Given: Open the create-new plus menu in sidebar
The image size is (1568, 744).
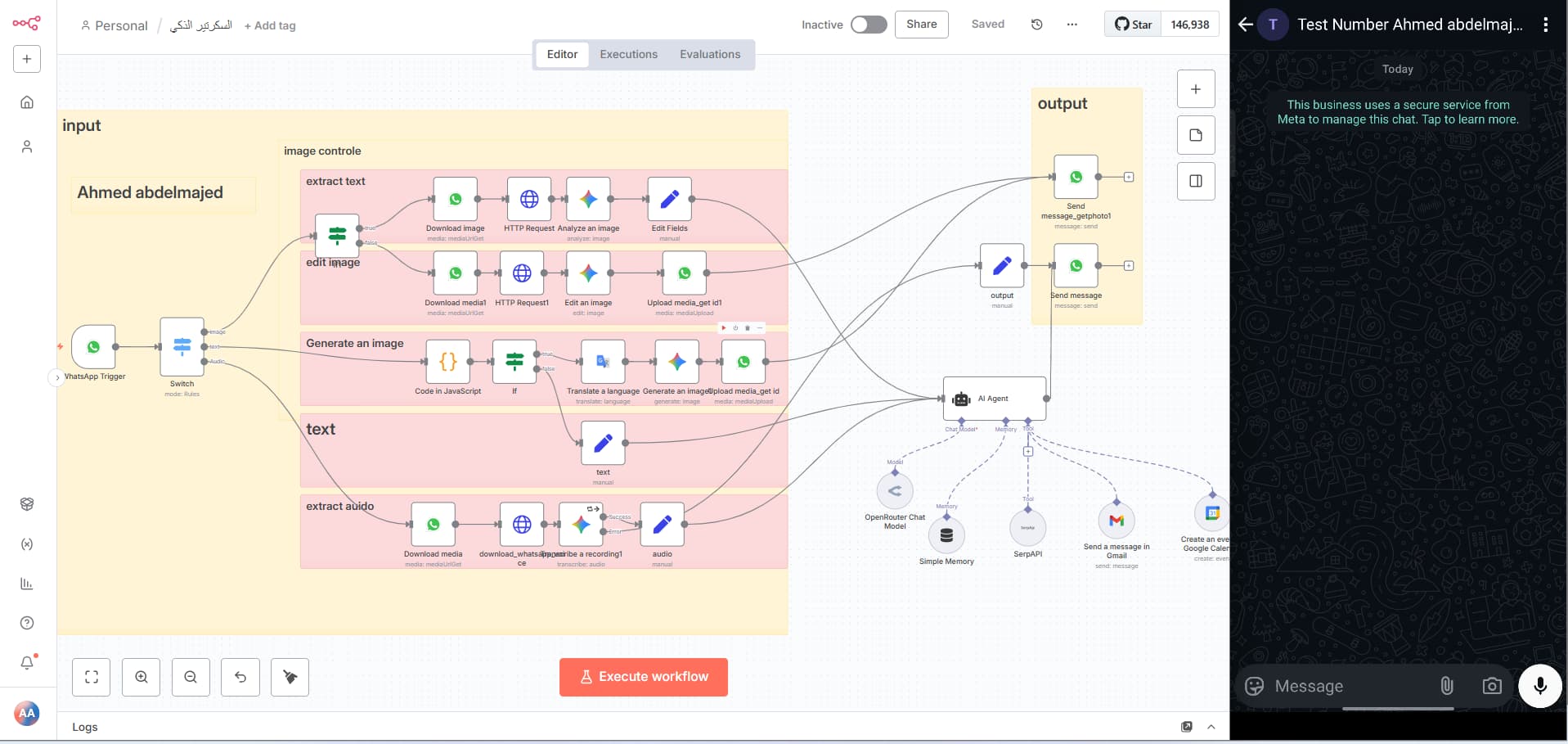Looking at the screenshot, I should pyautogui.click(x=27, y=59).
